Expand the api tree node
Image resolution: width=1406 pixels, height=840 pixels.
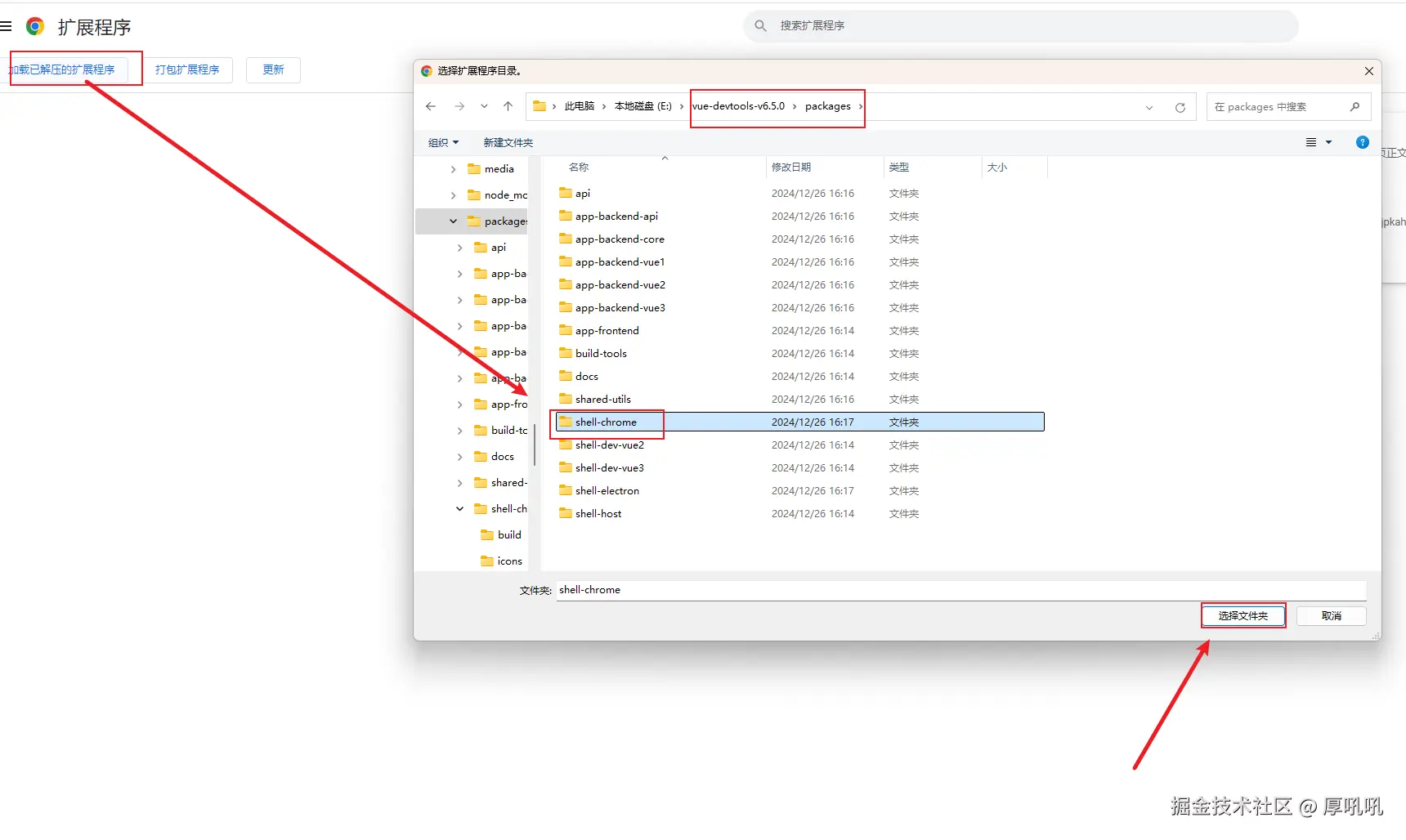point(460,248)
